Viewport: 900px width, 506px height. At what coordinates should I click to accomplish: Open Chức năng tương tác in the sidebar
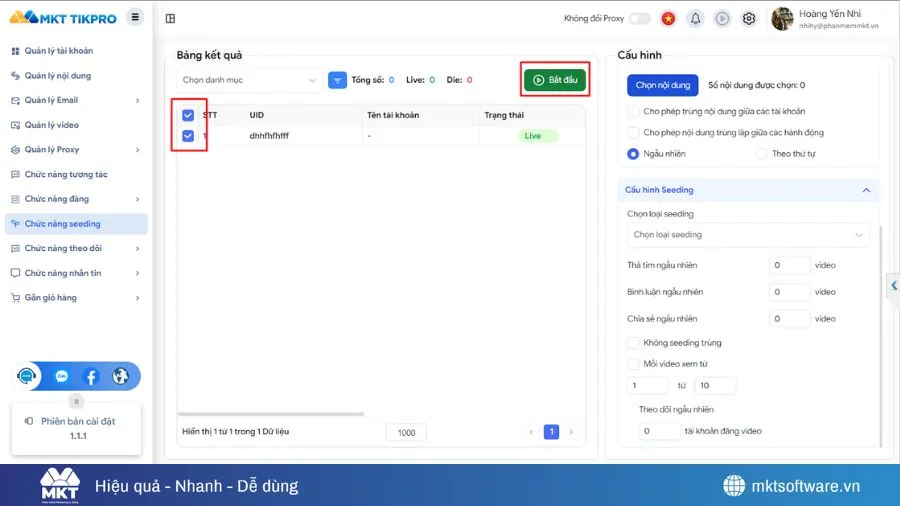pos(76,174)
